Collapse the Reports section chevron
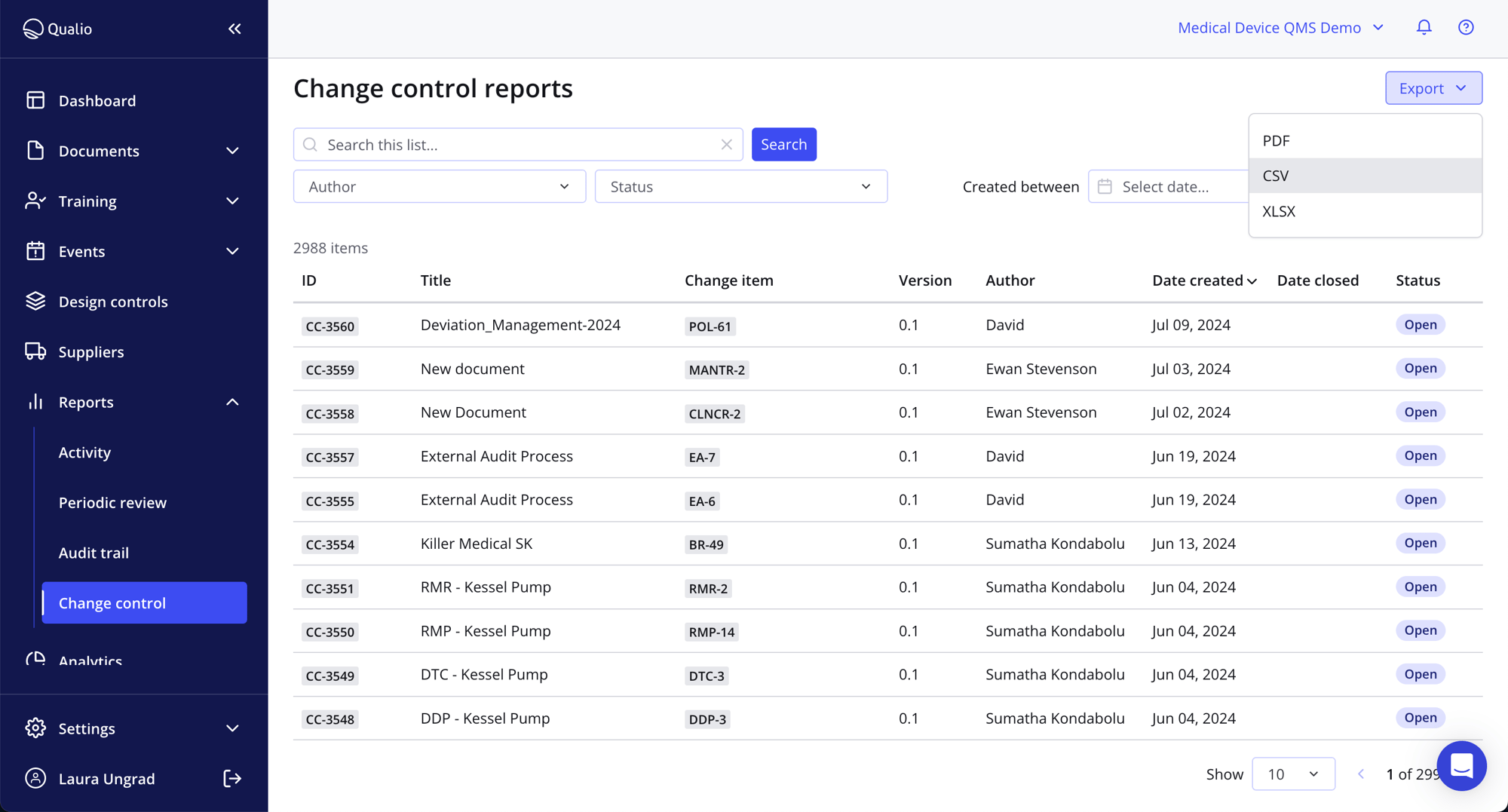 pos(232,402)
